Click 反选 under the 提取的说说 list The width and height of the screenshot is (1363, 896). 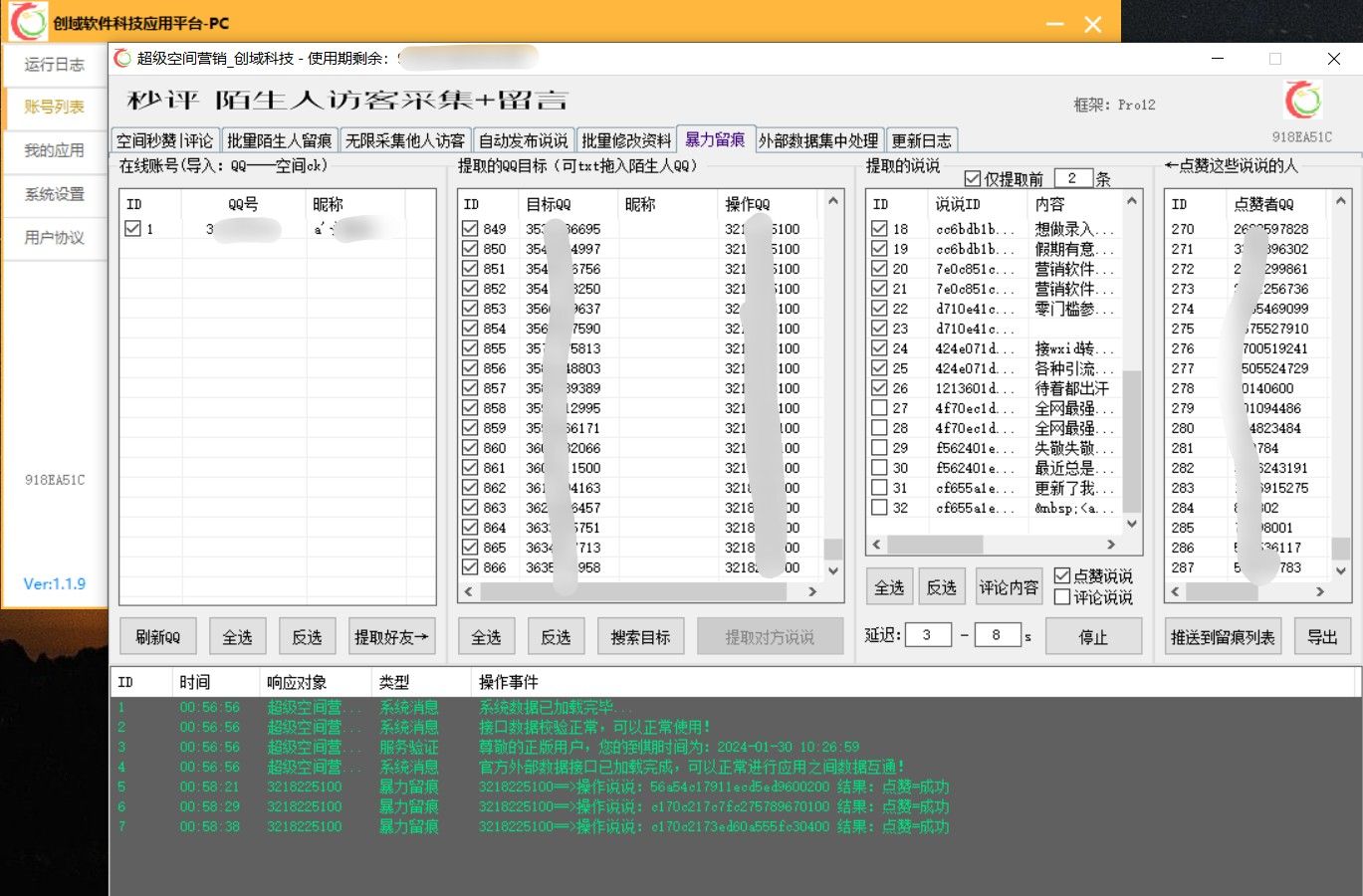tap(942, 587)
